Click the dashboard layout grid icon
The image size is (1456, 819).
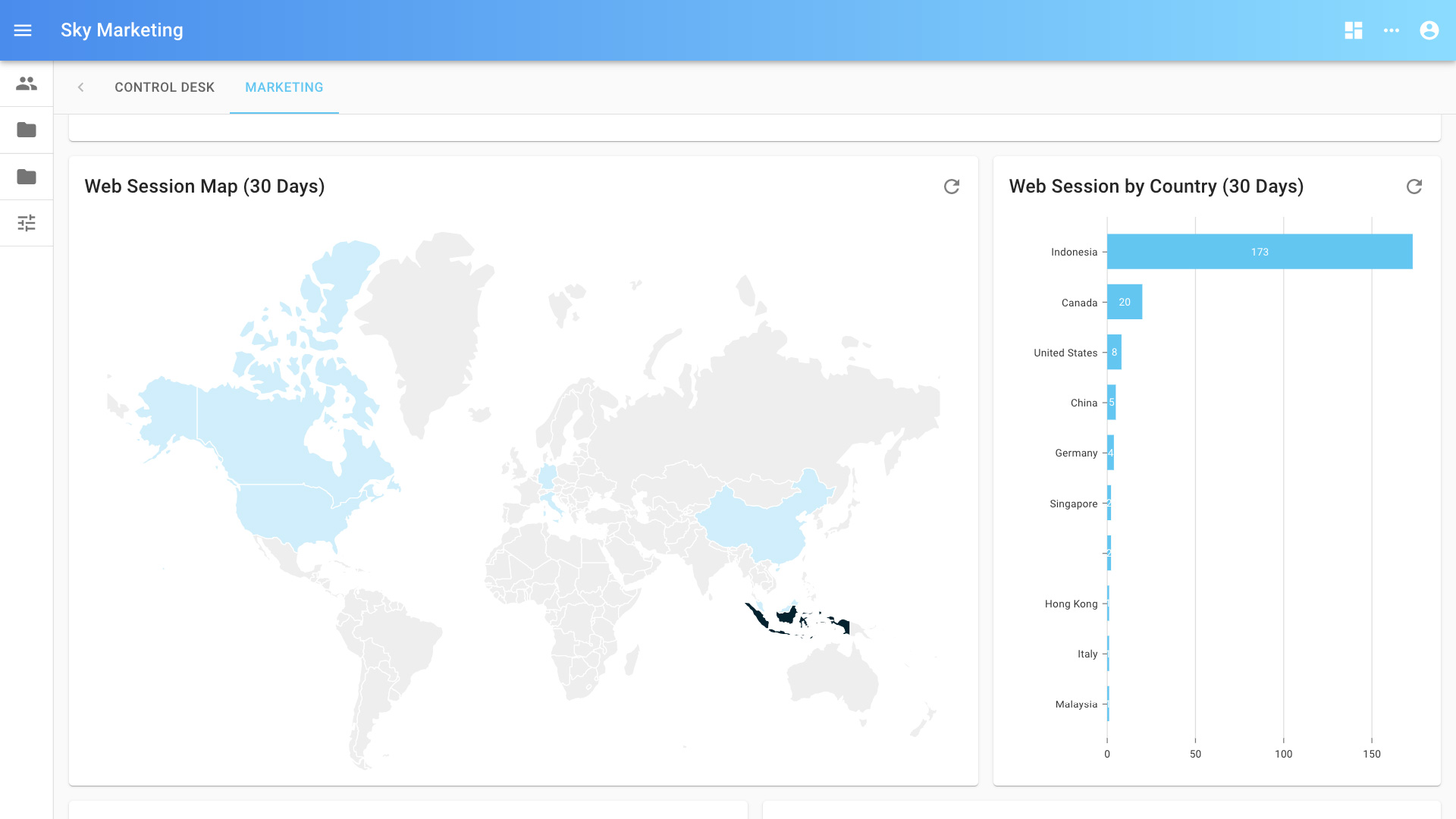[1354, 30]
